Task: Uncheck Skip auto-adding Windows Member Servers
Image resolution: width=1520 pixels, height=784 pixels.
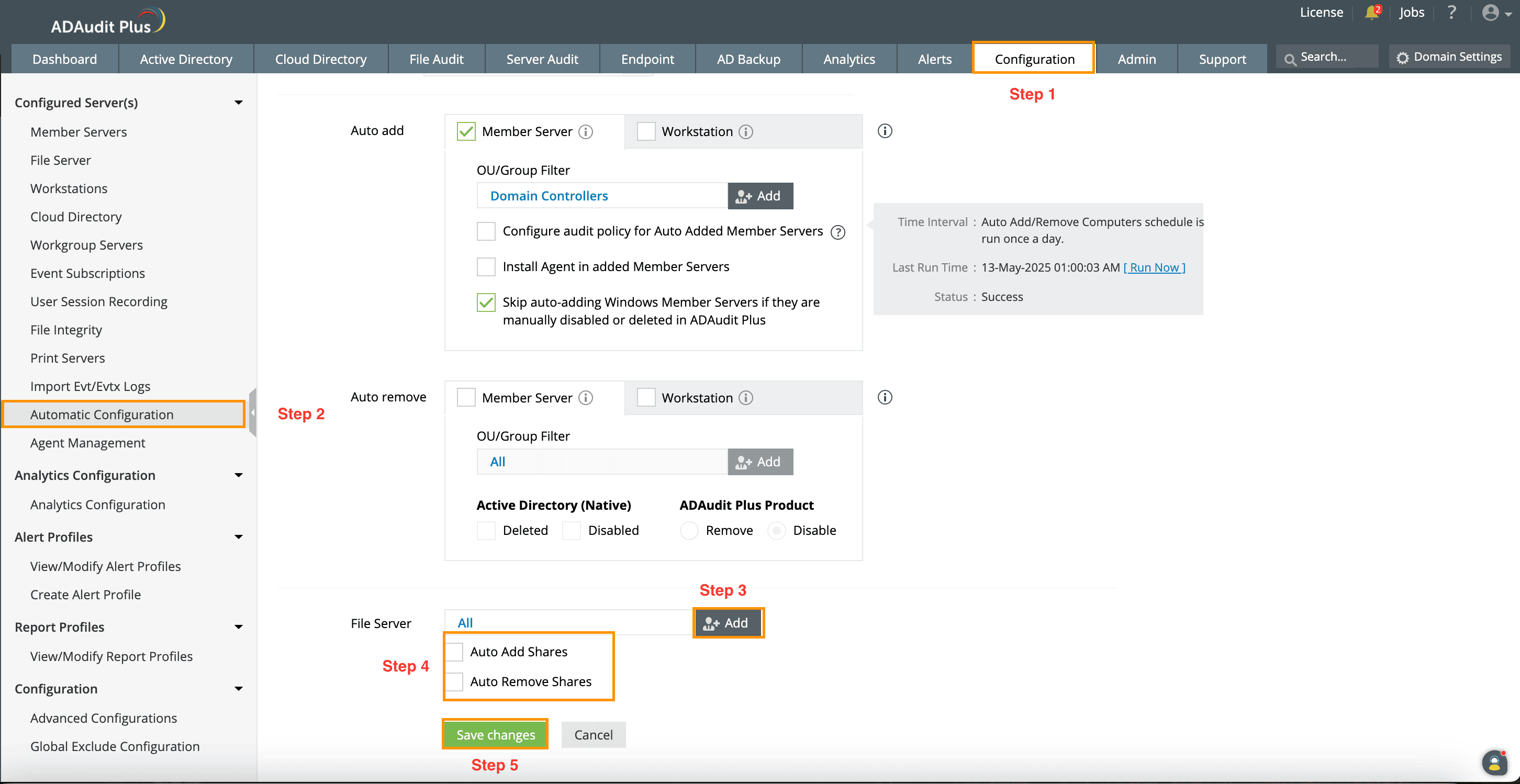Action: click(x=486, y=303)
